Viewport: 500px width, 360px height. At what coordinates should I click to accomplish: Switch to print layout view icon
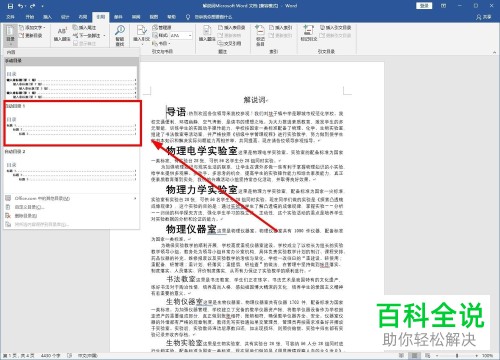(x=415, y=356)
